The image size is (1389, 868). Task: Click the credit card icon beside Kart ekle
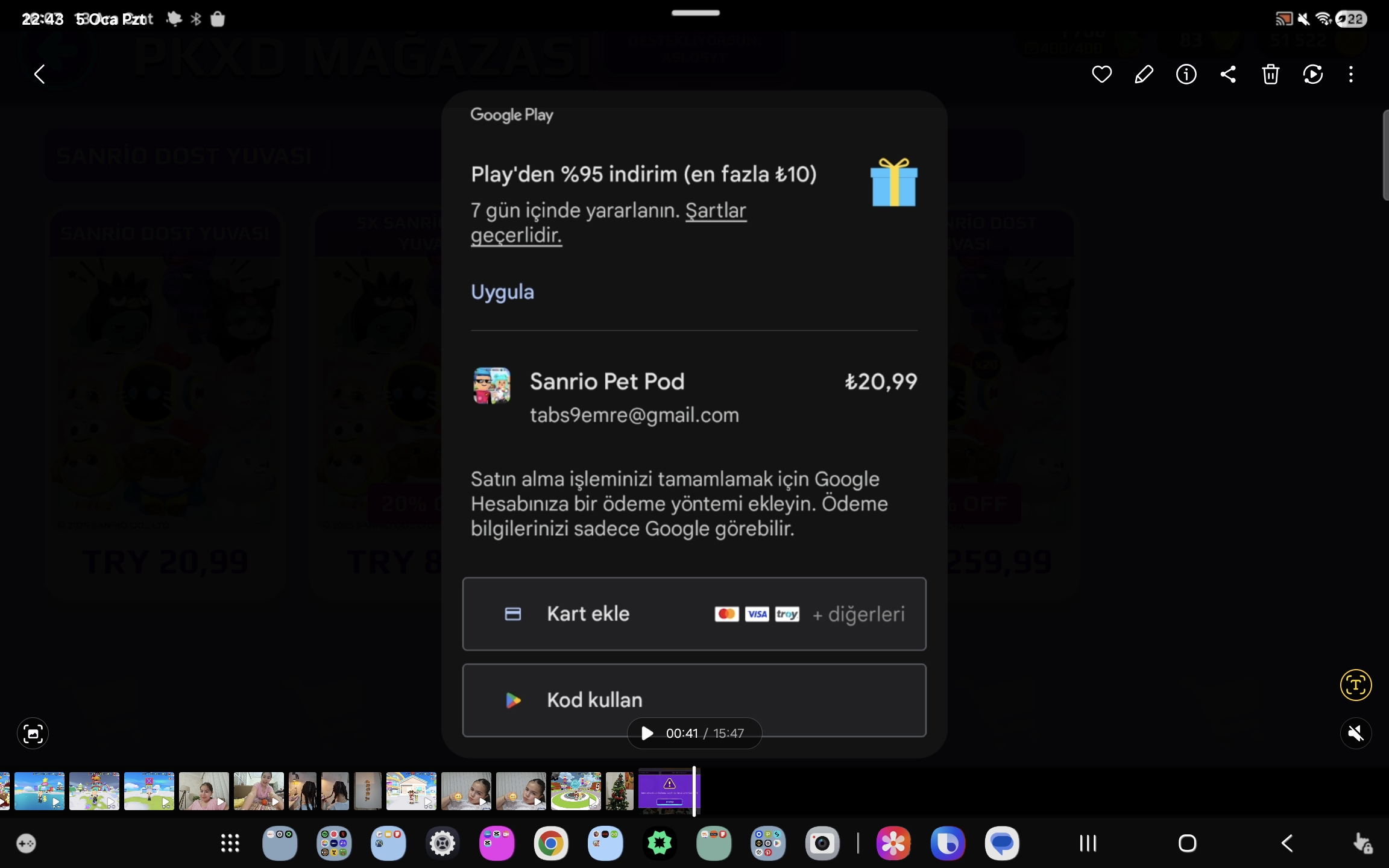(512, 614)
